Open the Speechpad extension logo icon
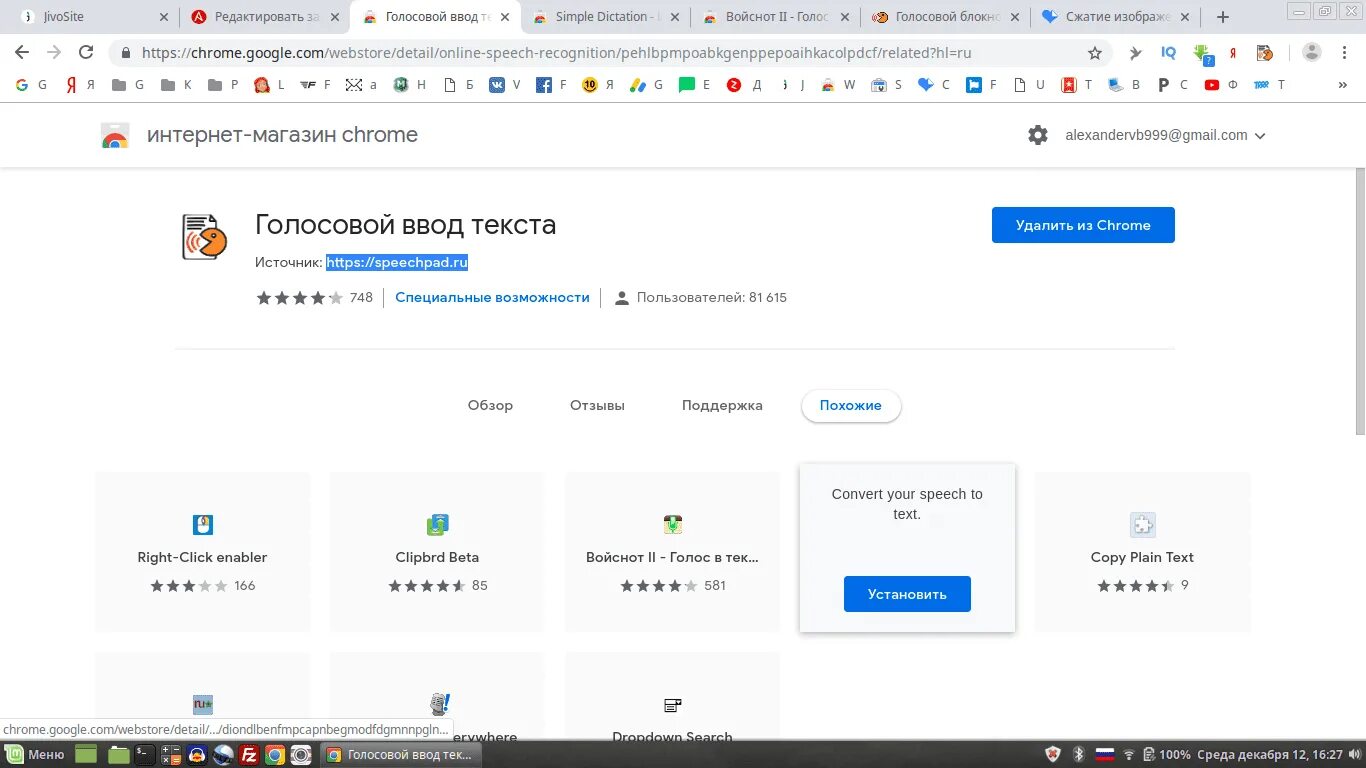Viewport: 1366px width, 768px height. tap(204, 237)
